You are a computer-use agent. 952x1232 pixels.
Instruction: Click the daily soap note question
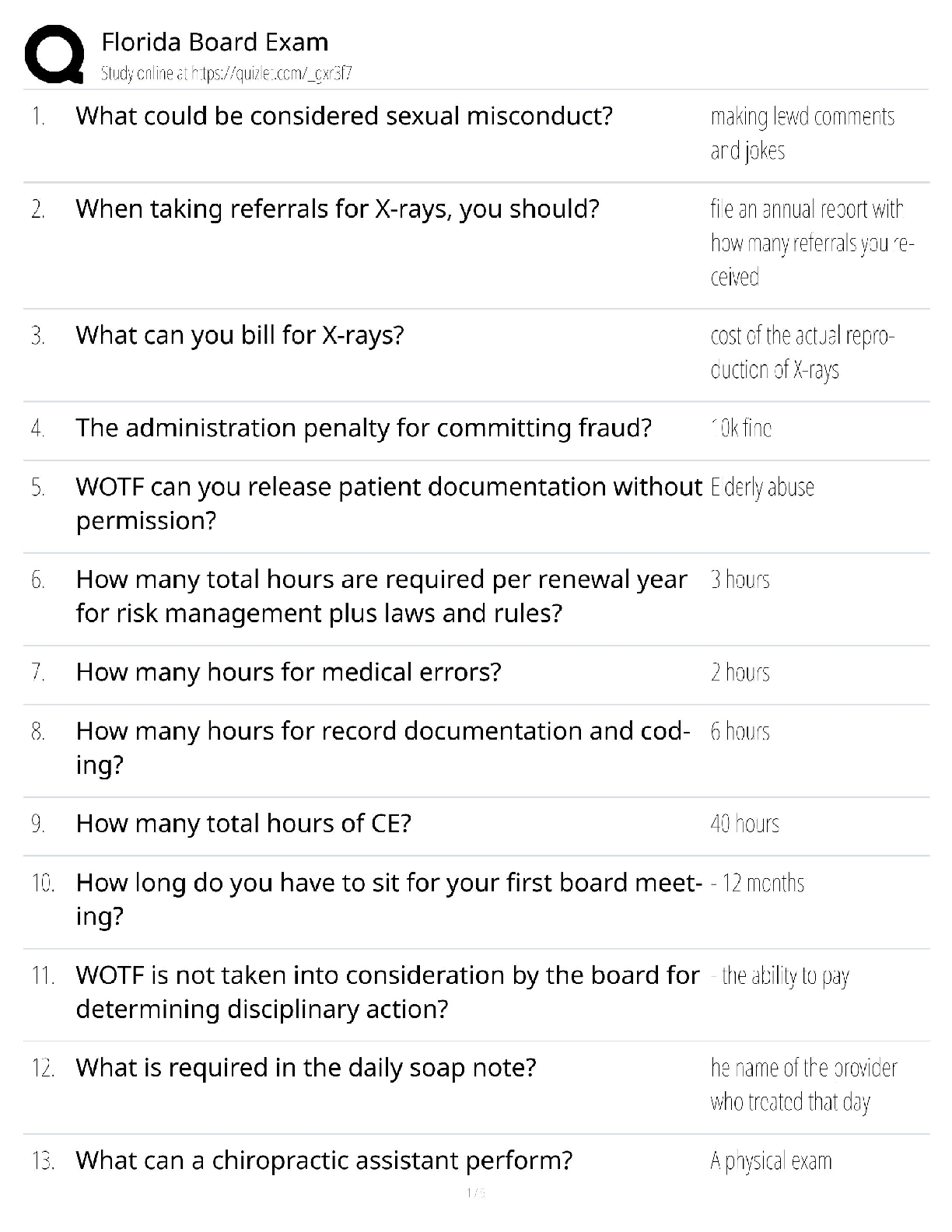[306, 1068]
